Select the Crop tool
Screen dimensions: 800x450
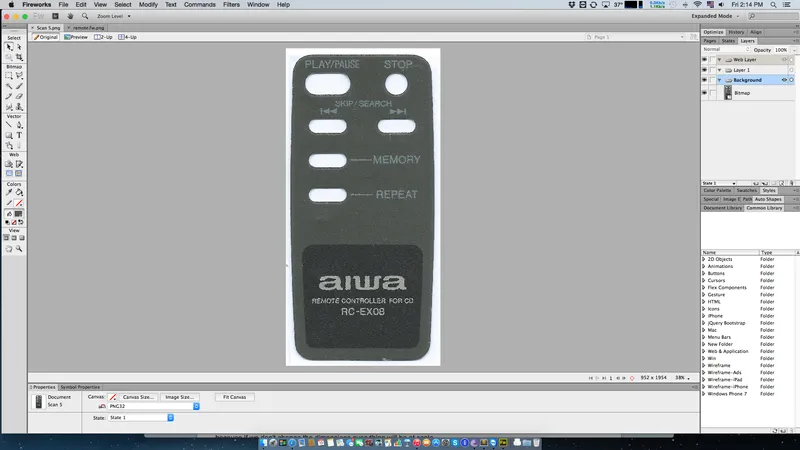tap(20, 57)
